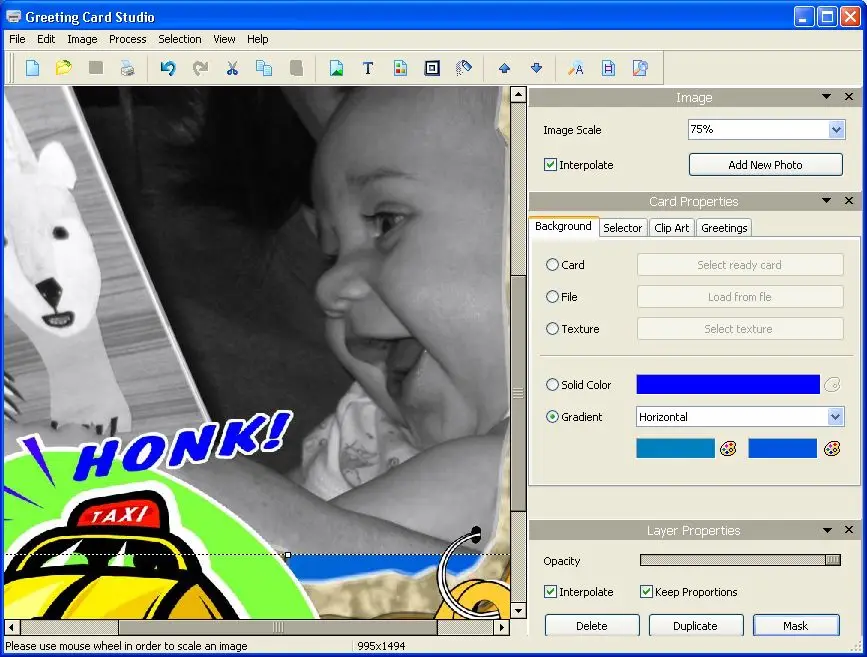Open the Image Scale dropdown showing 75%
This screenshot has height=657, width=867.
pos(836,129)
